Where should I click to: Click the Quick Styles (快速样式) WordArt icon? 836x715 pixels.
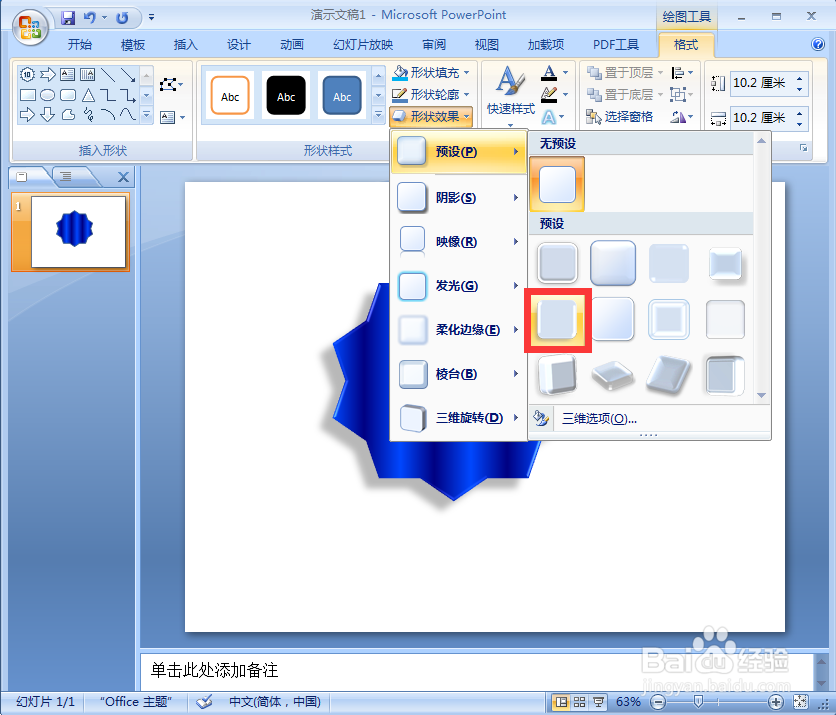(510, 94)
